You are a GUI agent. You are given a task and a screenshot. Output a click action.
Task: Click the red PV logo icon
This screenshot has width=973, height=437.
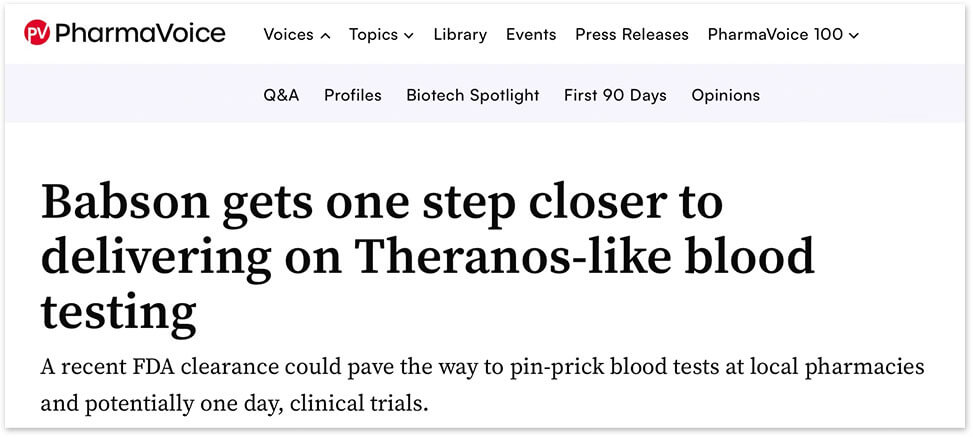pos(37,34)
